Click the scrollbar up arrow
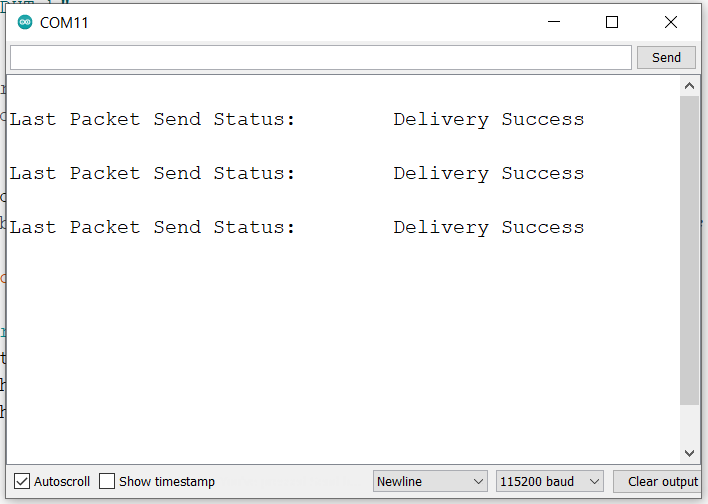The width and height of the screenshot is (708, 504). (x=689, y=87)
